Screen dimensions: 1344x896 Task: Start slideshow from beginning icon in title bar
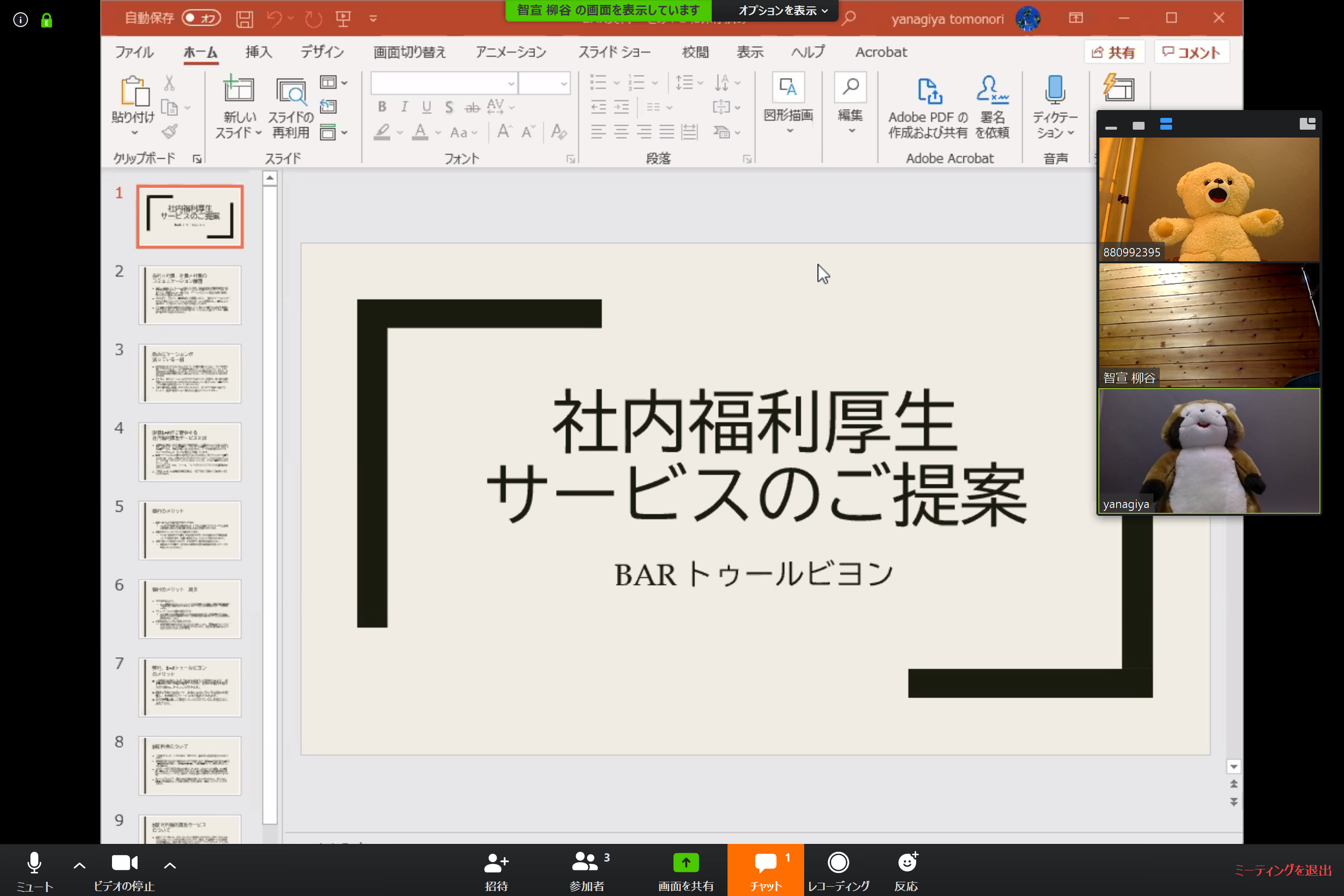(343, 19)
